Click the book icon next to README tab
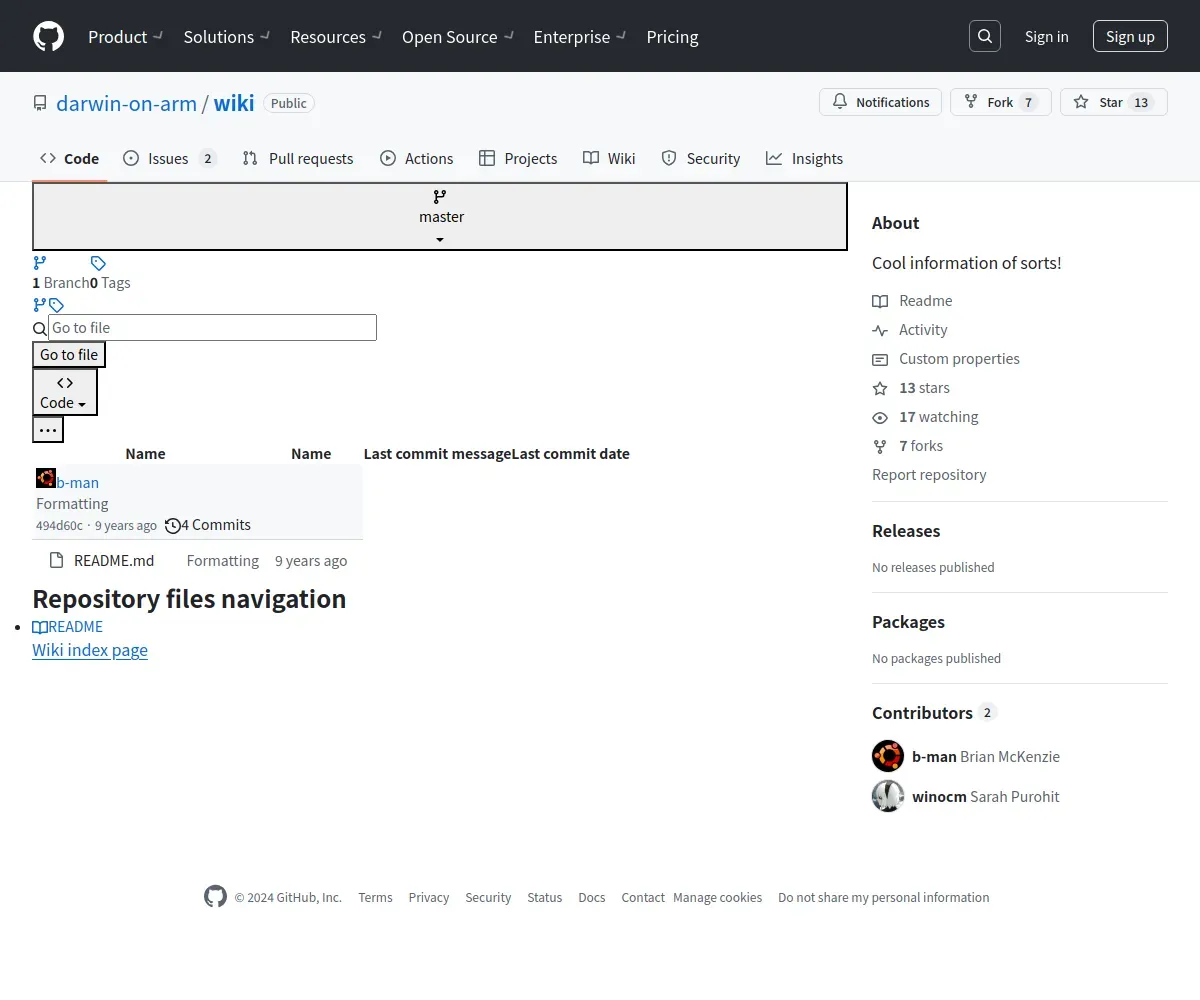This screenshot has width=1200, height=1000. pyautogui.click(x=40, y=627)
